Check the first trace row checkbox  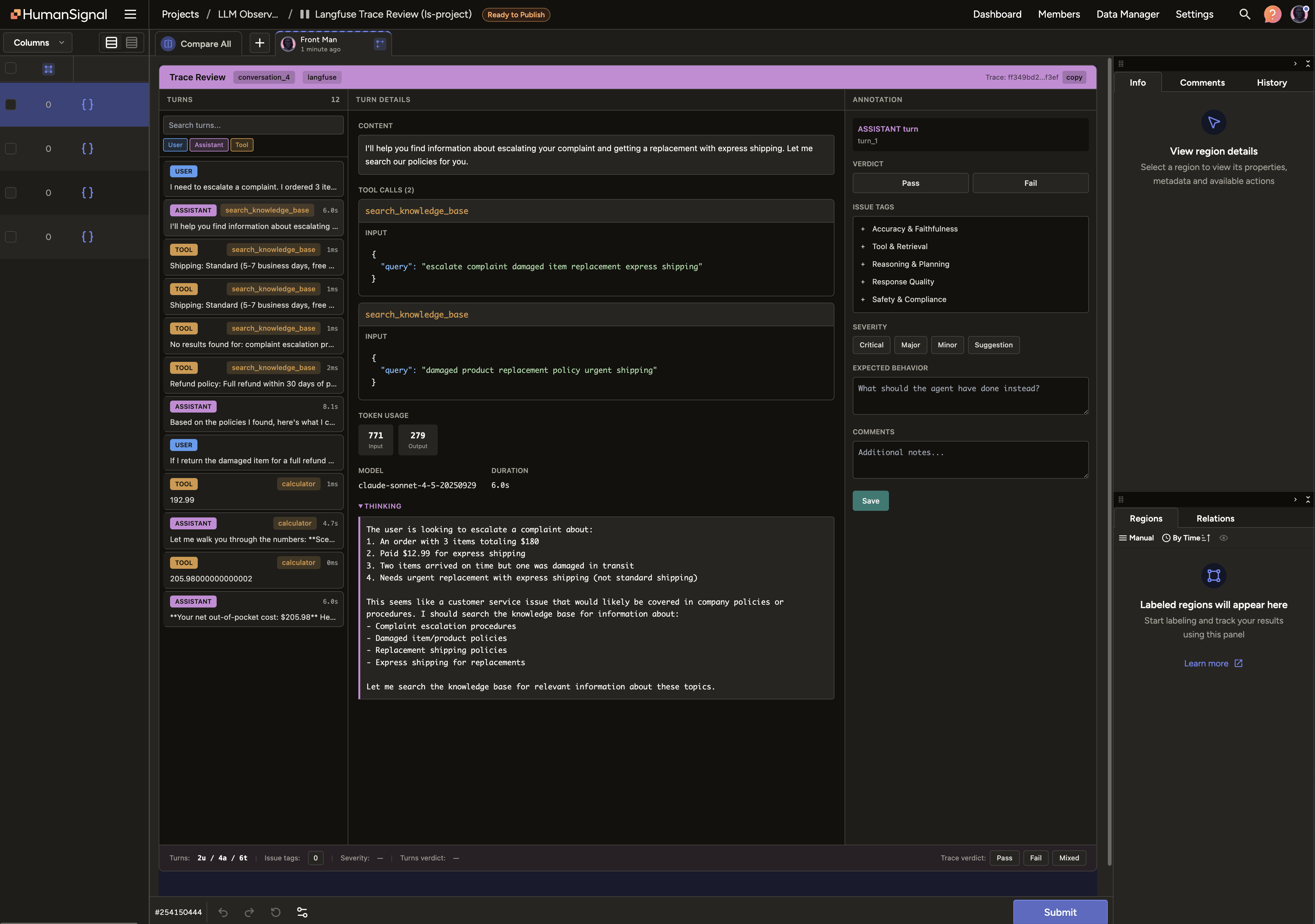click(x=11, y=104)
